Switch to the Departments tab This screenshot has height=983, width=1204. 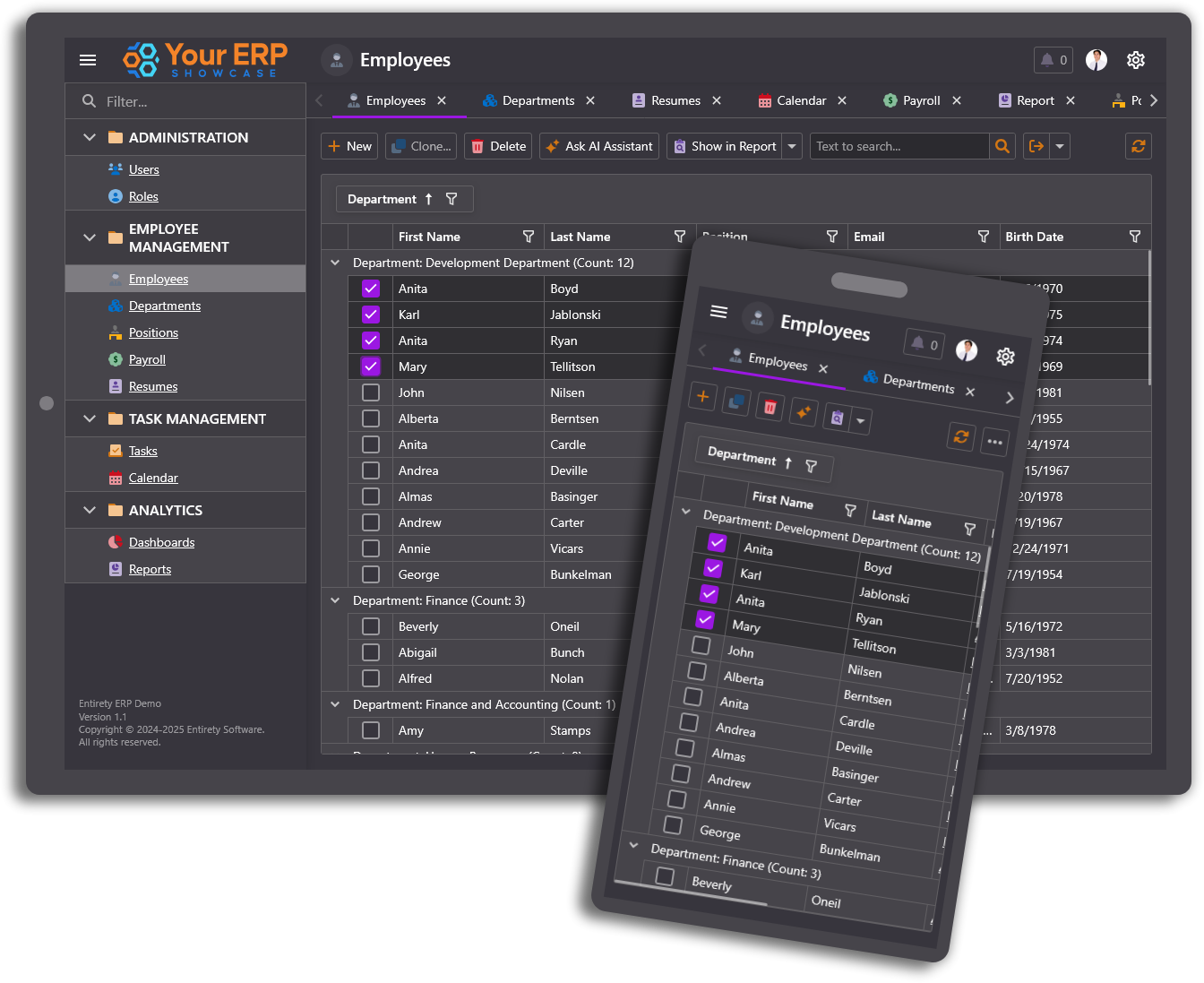pyautogui.click(x=537, y=100)
